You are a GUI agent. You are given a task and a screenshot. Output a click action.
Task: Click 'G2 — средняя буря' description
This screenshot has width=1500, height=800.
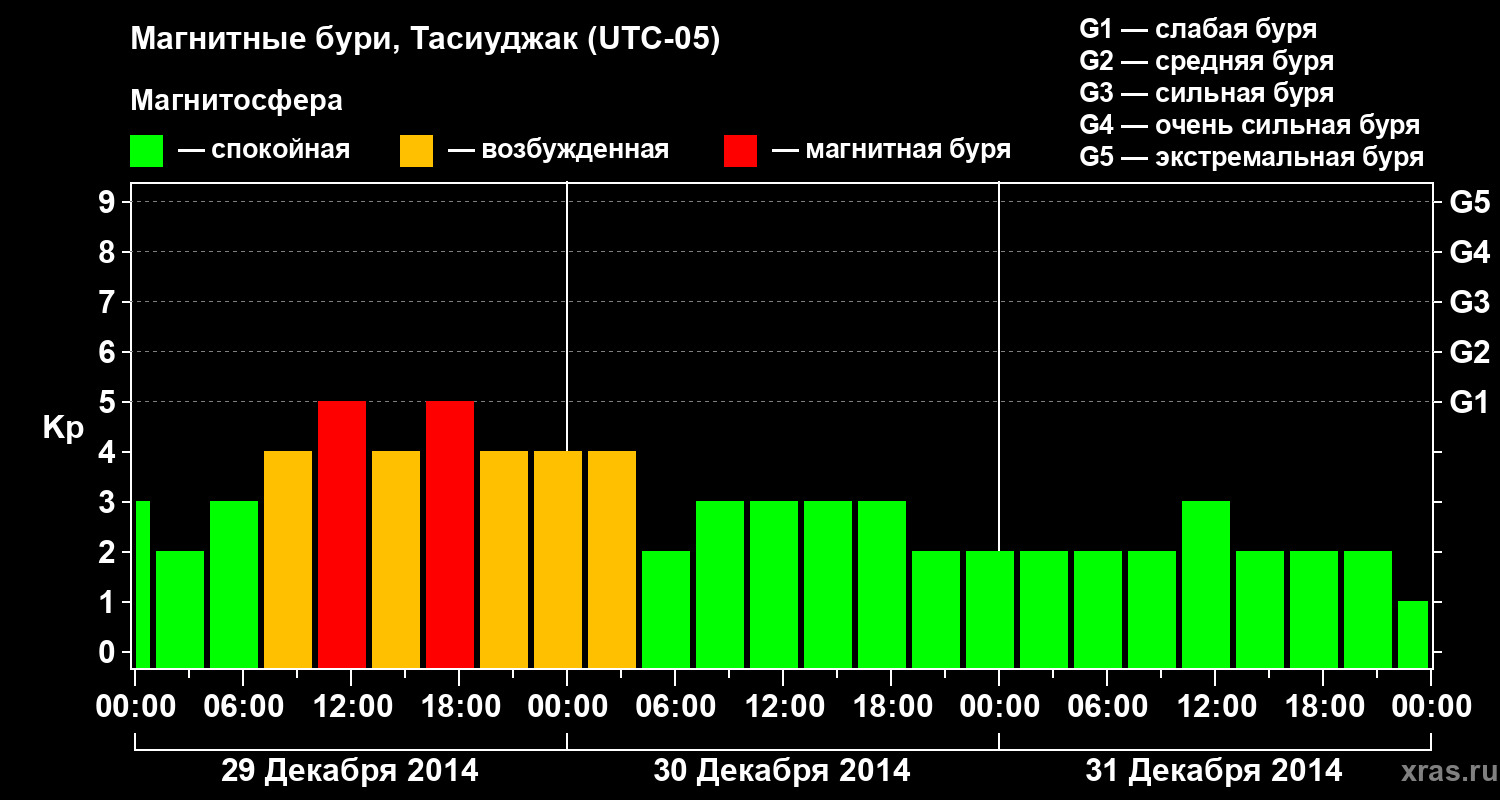[x=1206, y=61]
